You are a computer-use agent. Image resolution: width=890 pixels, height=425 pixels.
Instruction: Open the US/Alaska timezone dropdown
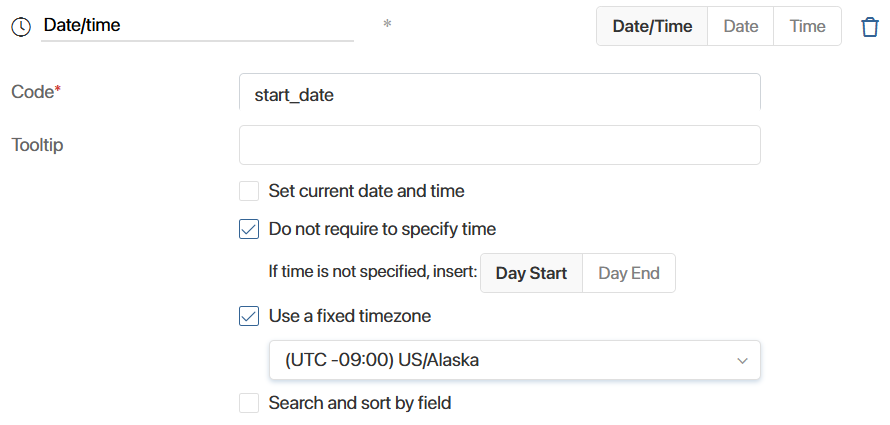[515, 360]
